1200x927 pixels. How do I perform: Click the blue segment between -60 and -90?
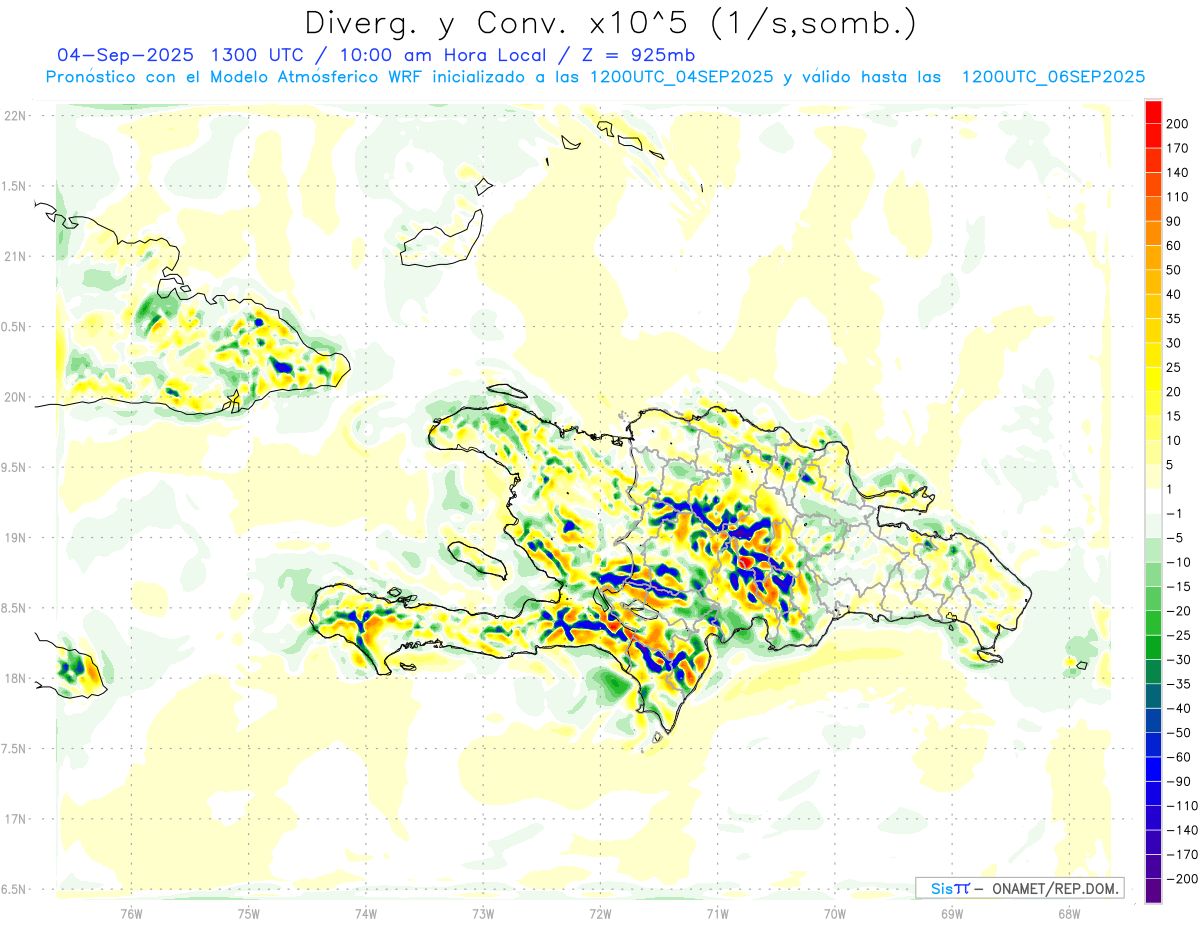coord(1153,769)
